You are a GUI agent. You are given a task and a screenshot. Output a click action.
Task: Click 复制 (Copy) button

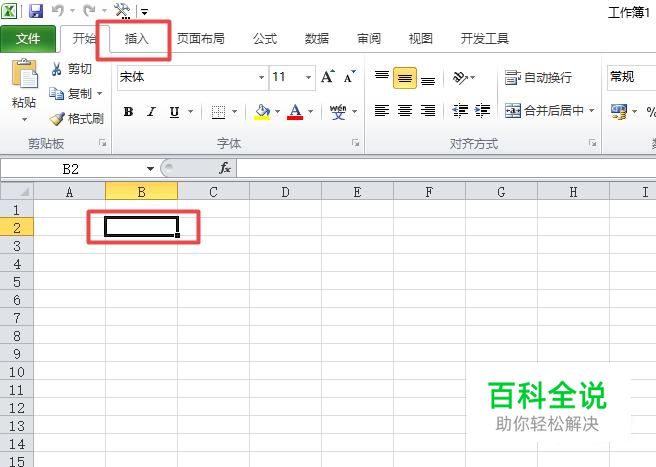[70, 93]
